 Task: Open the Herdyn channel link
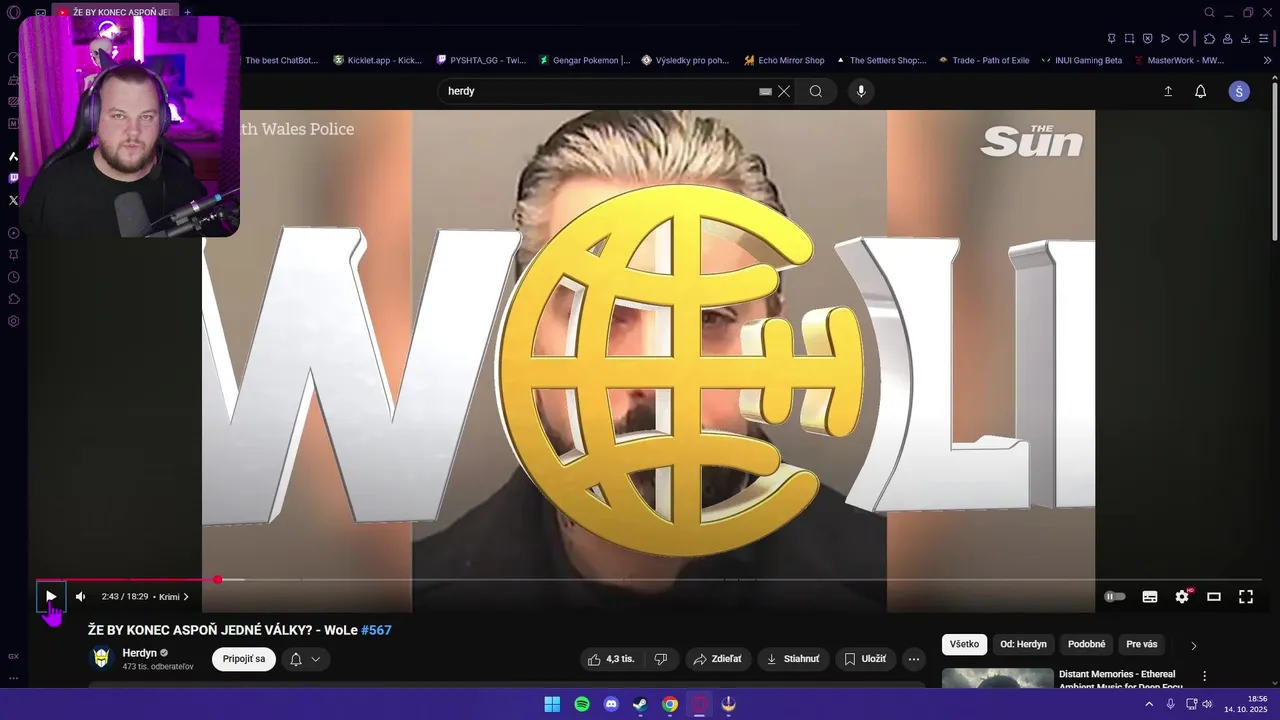139,653
